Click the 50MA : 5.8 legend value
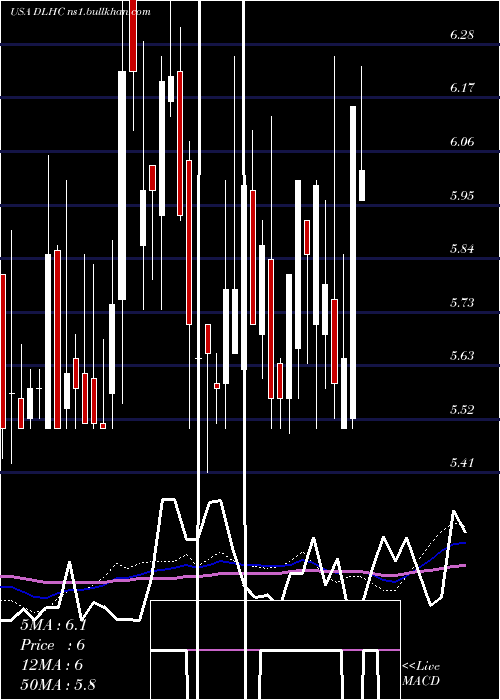 (x=58, y=684)
